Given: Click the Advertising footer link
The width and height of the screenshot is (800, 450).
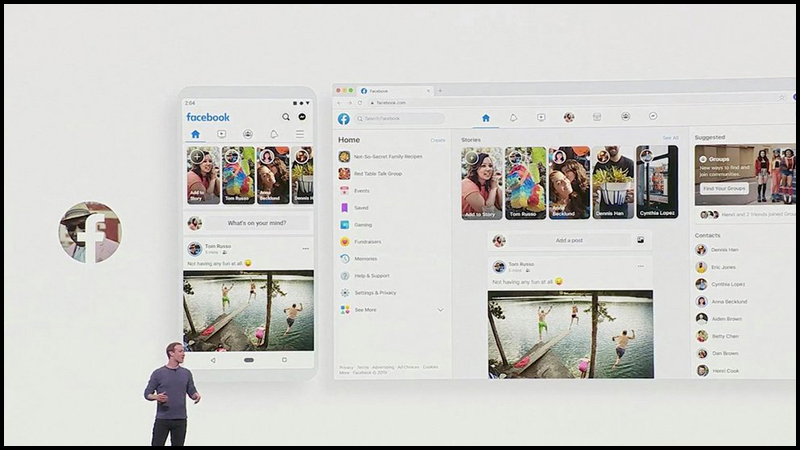Looking at the screenshot, I should point(383,367).
